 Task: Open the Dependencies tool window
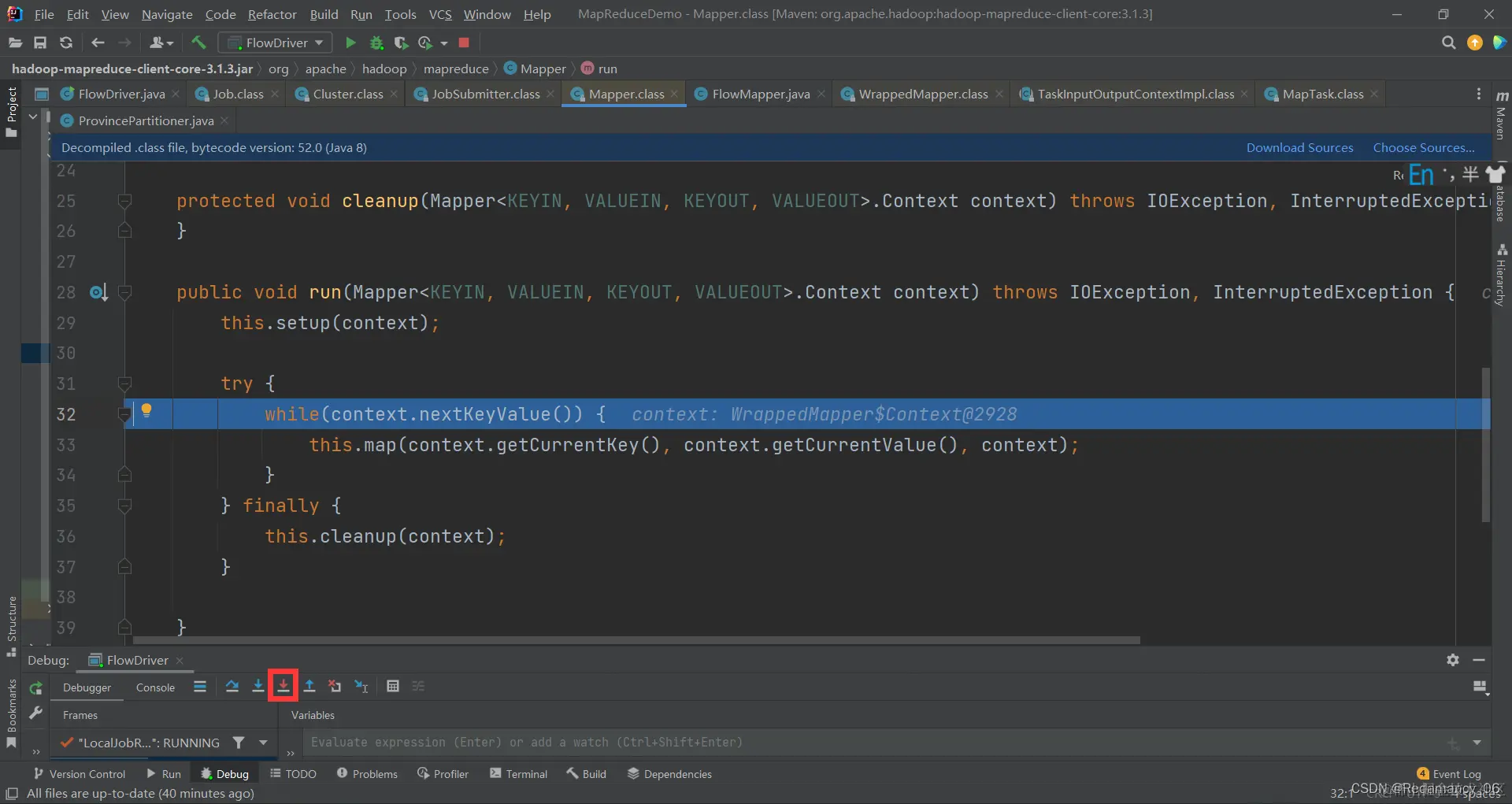pyautogui.click(x=669, y=773)
